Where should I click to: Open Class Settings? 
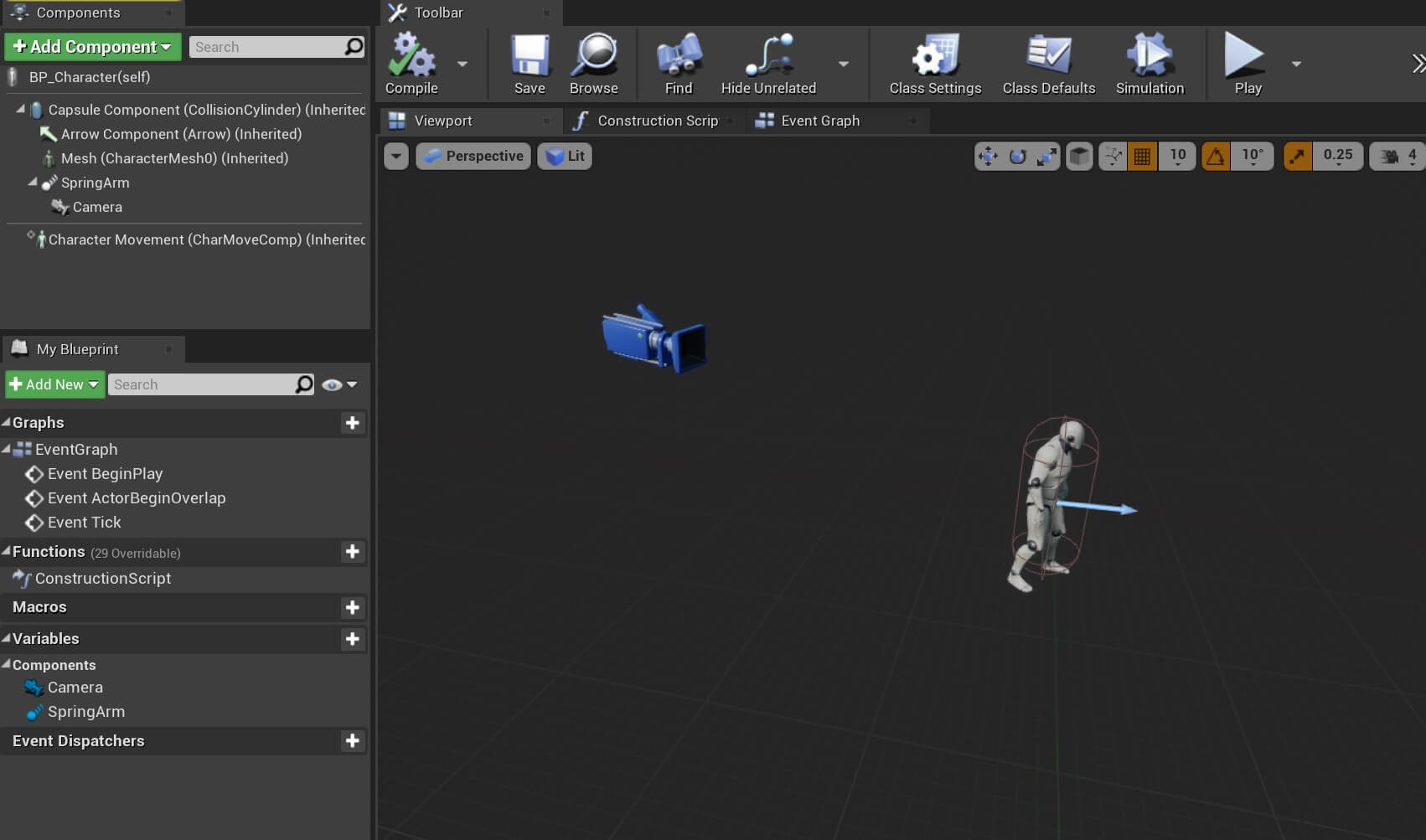(x=935, y=64)
